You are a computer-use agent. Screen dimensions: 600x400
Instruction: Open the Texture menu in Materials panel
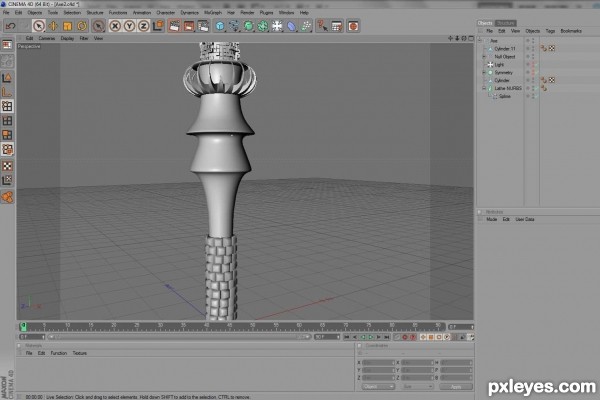80,353
